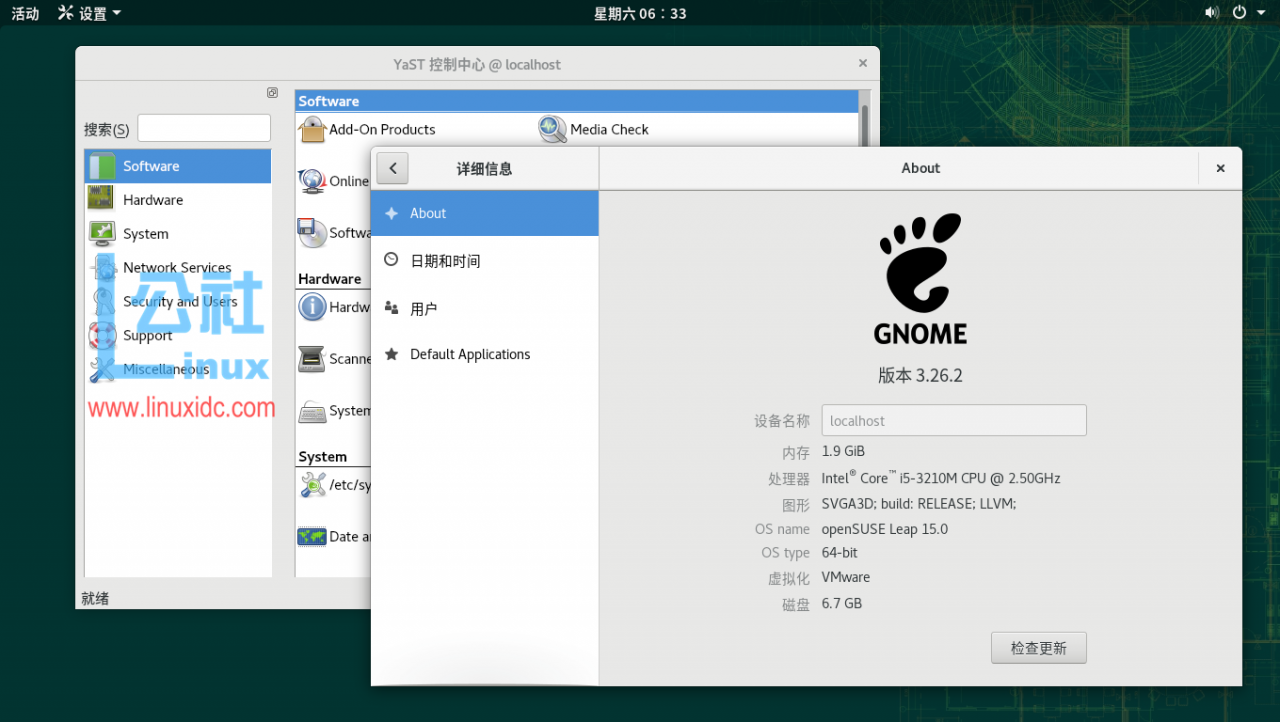1280x722 pixels.
Task: Click the 64-bit OS type value
Action: point(840,553)
